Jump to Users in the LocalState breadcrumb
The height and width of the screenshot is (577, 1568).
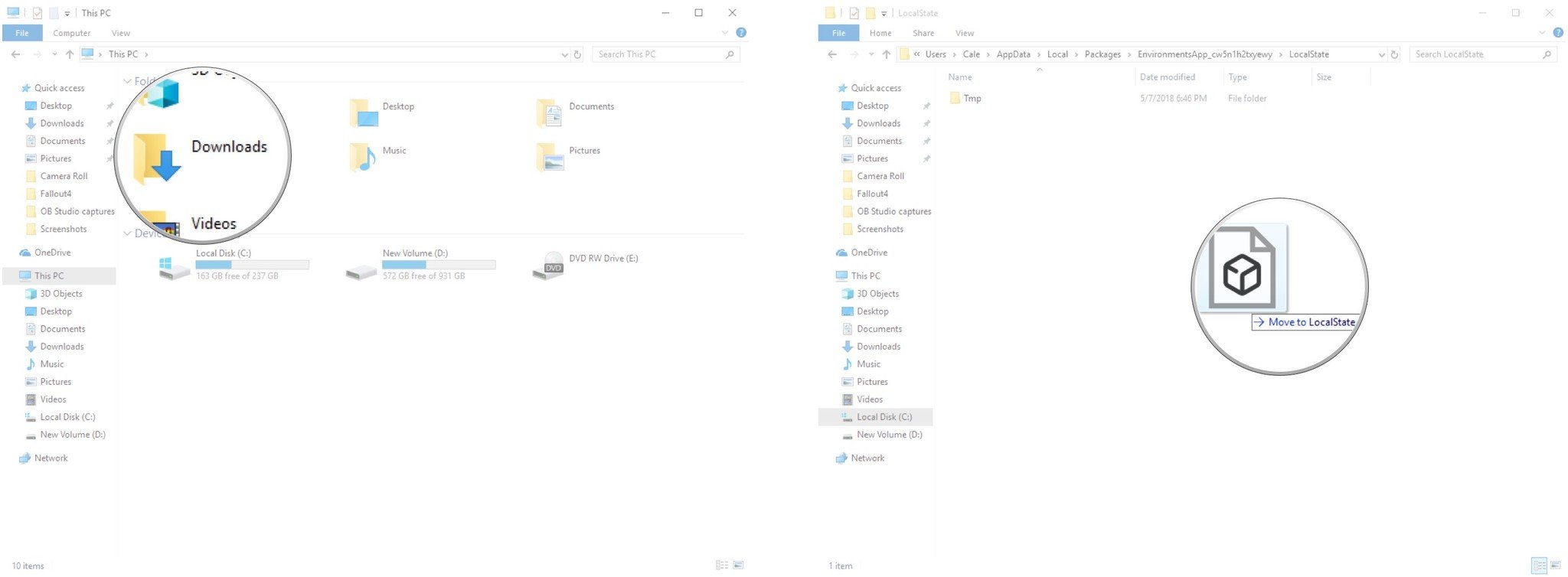936,54
